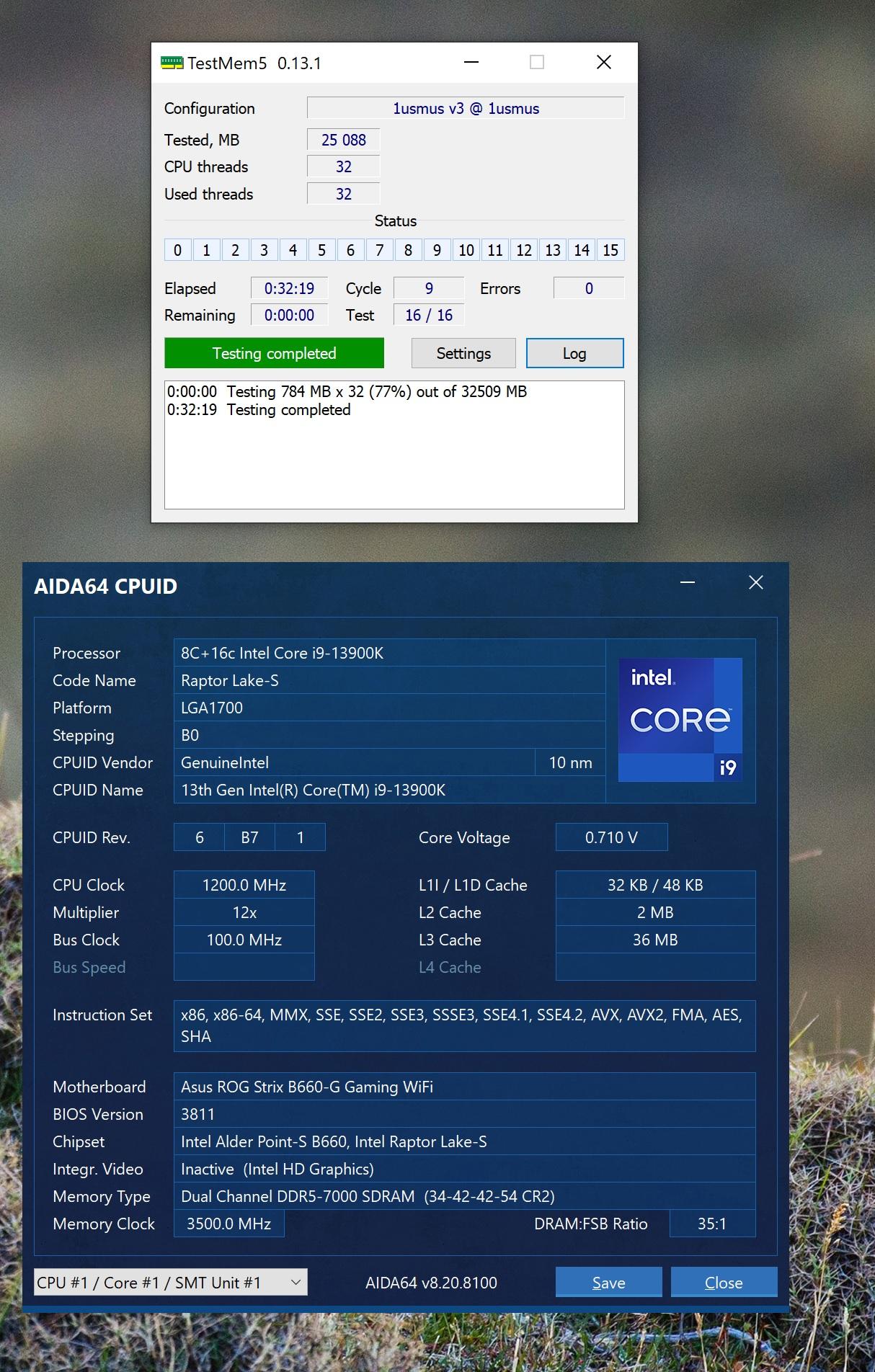This screenshot has height=1372, width=875.
Task: Click the Errors count field
Action: [x=588, y=288]
